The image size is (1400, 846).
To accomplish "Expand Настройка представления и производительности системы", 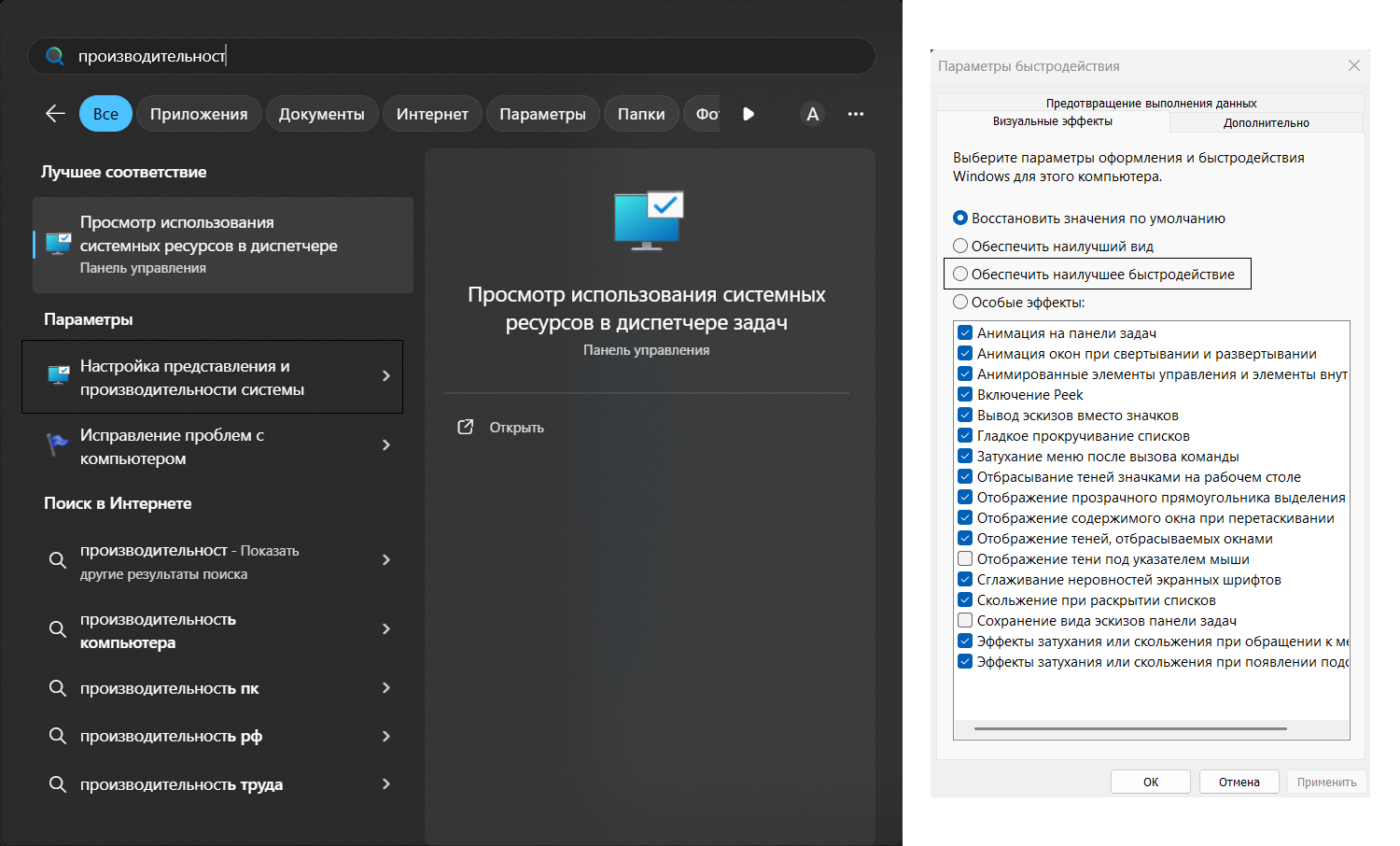I will click(x=385, y=376).
